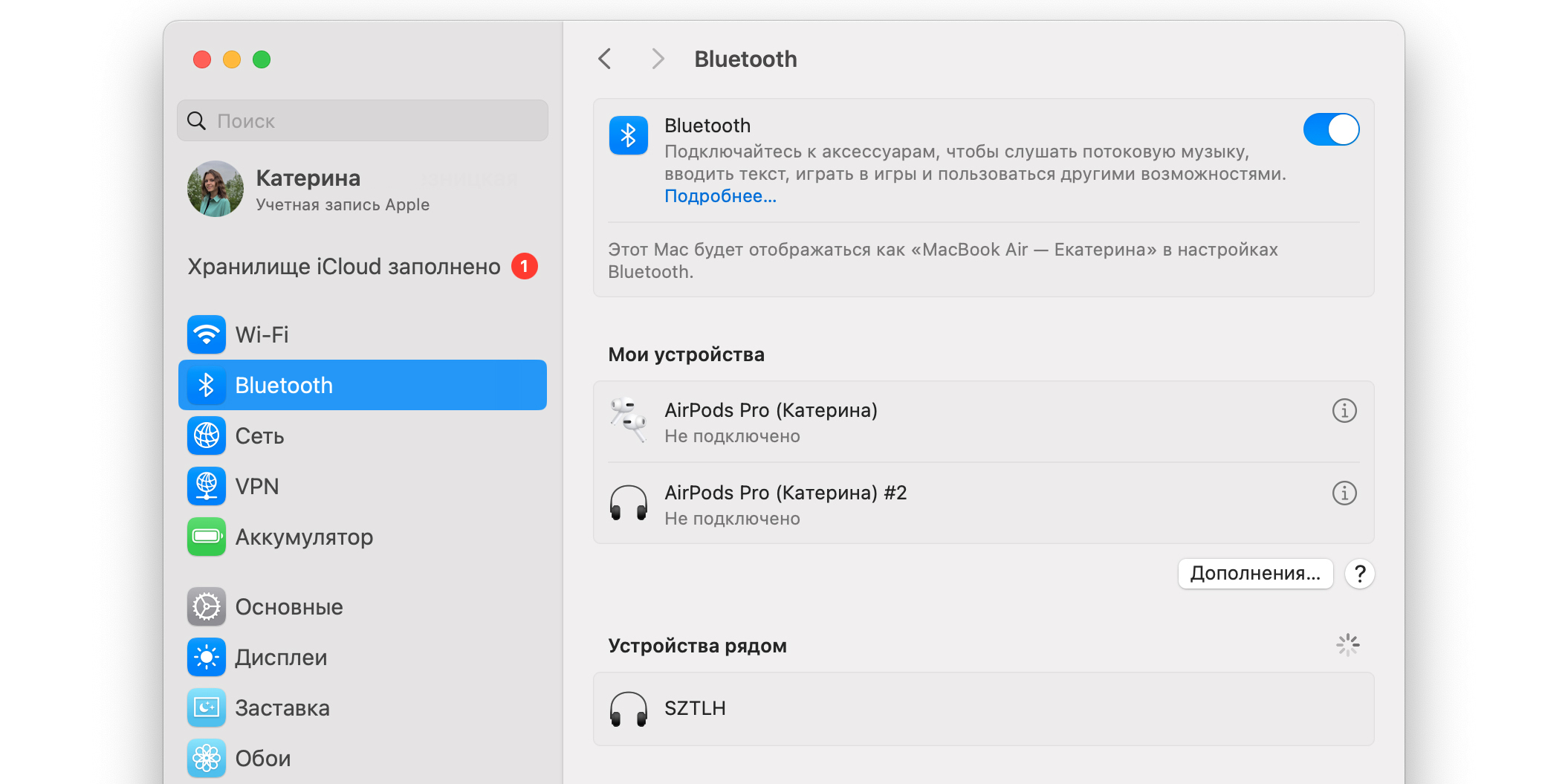Open the Wi-Fi settings icon
The height and width of the screenshot is (784, 1568).
[x=207, y=334]
